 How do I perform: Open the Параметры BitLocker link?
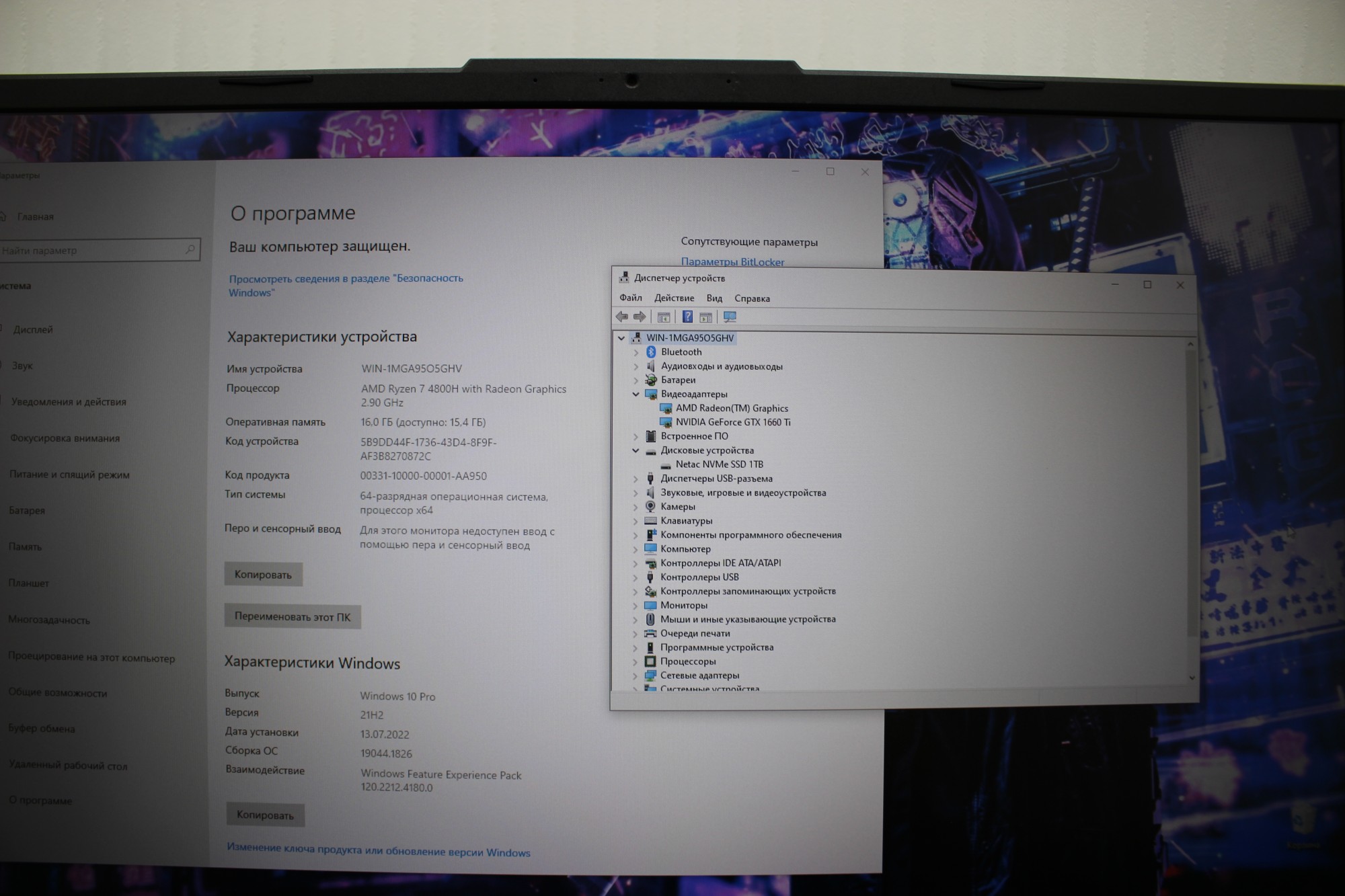coord(732,261)
